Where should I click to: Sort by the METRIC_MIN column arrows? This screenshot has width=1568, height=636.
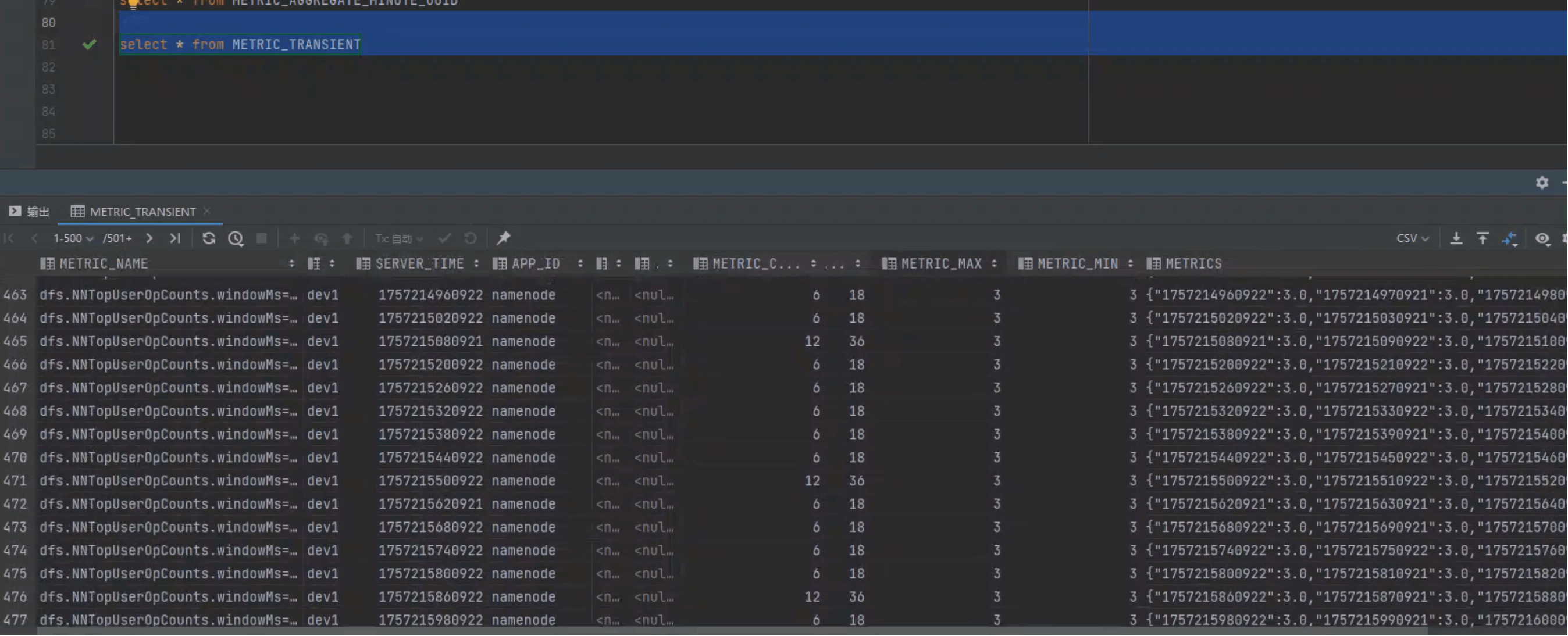[x=1131, y=263]
